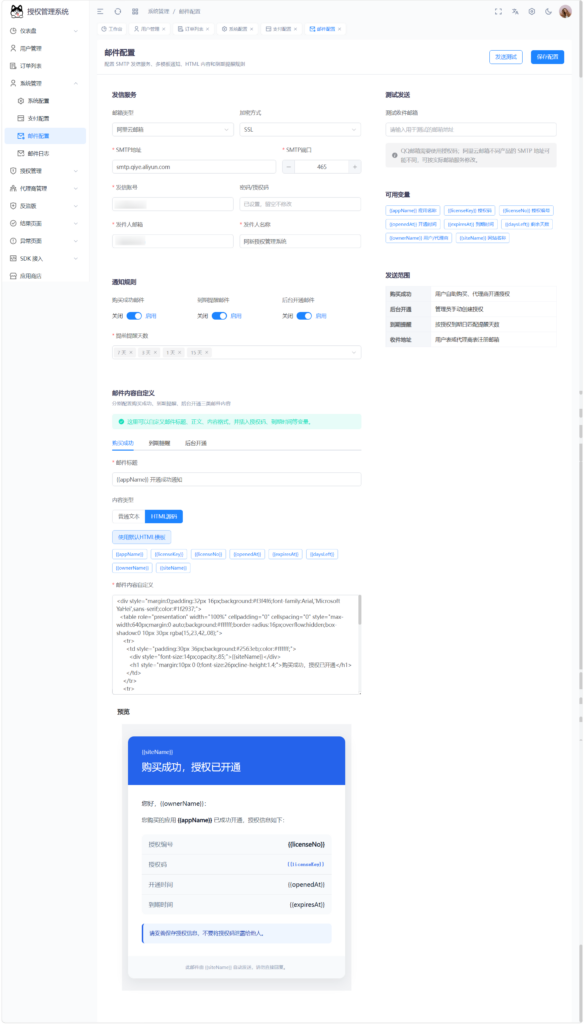This screenshot has height=1024, width=584.
Task: Click the {{appName}} 应用名称 variable chip
Action: [x=414, y=211]
